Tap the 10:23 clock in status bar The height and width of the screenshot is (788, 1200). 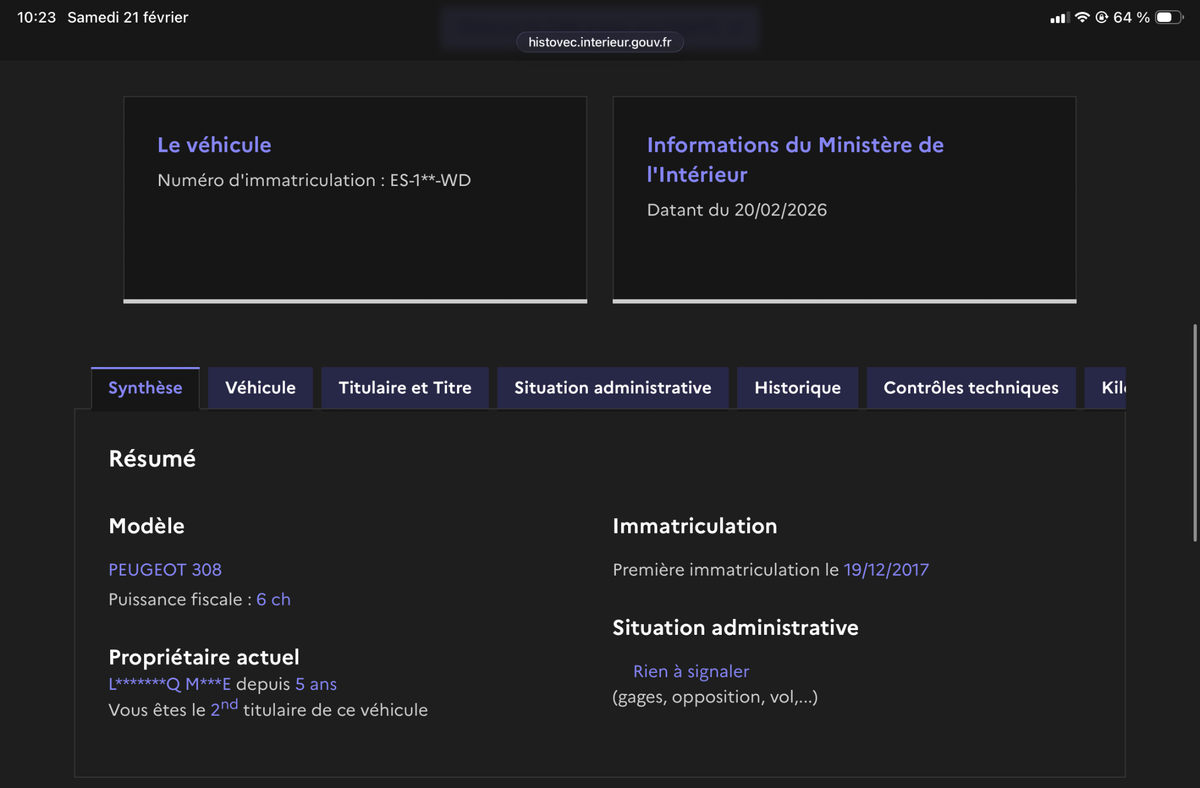(36, 18)
